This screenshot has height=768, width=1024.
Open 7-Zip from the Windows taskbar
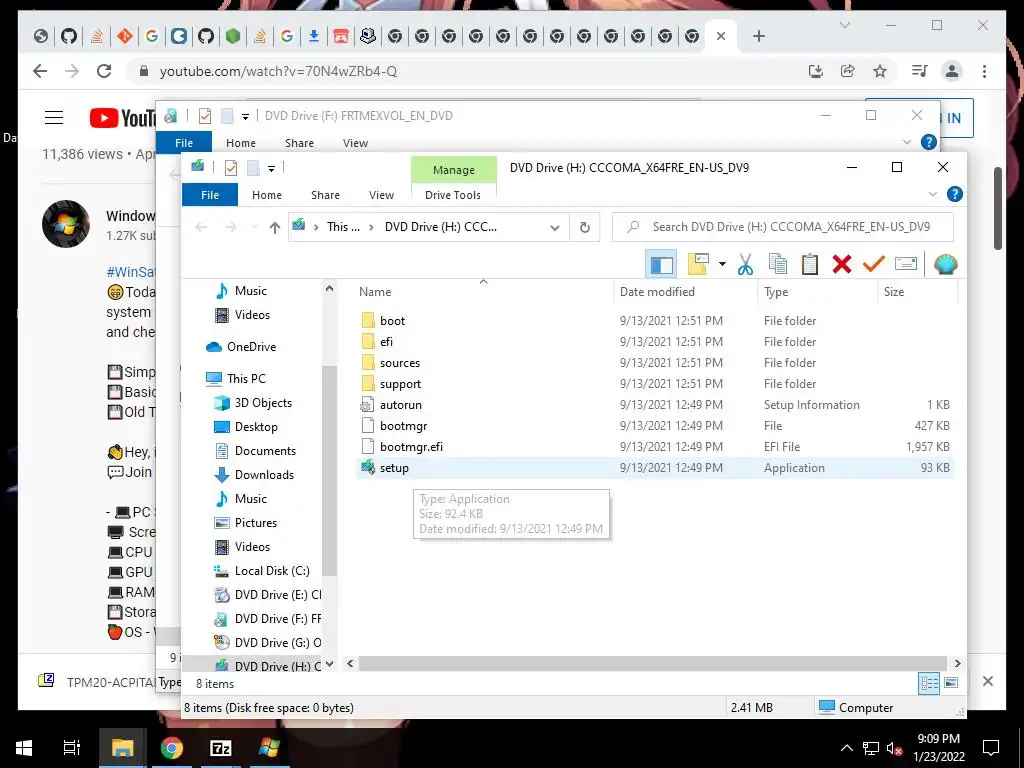coord(220,748)
